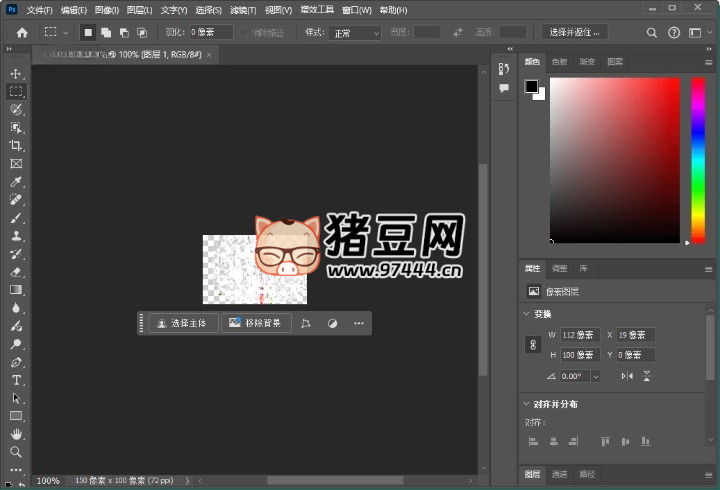
Task: Click the feather (羽化) pixel input field
Action: click(211, 32)
